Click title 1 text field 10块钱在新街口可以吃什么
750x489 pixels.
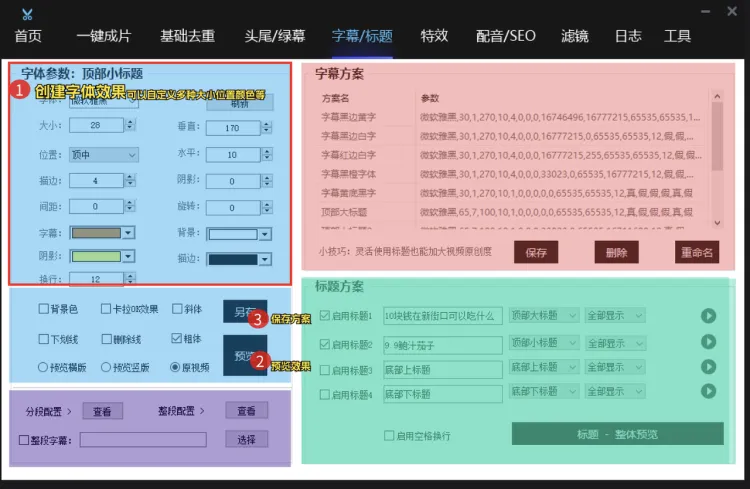(x=442, y=316)
